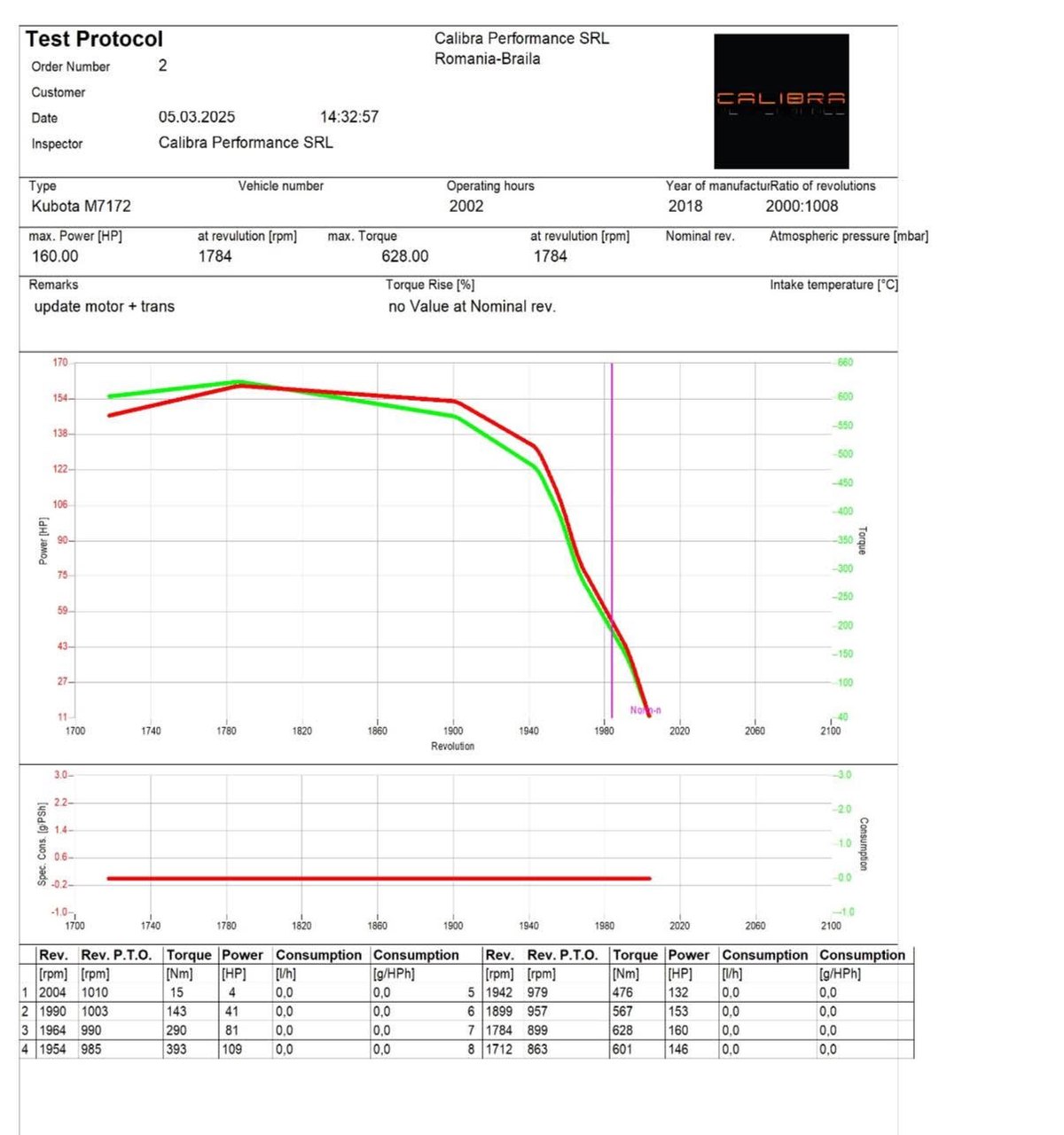Click table row 2 Rev. value 1990
This screenshot has height=1135, width=1064.
[52, 1011]
